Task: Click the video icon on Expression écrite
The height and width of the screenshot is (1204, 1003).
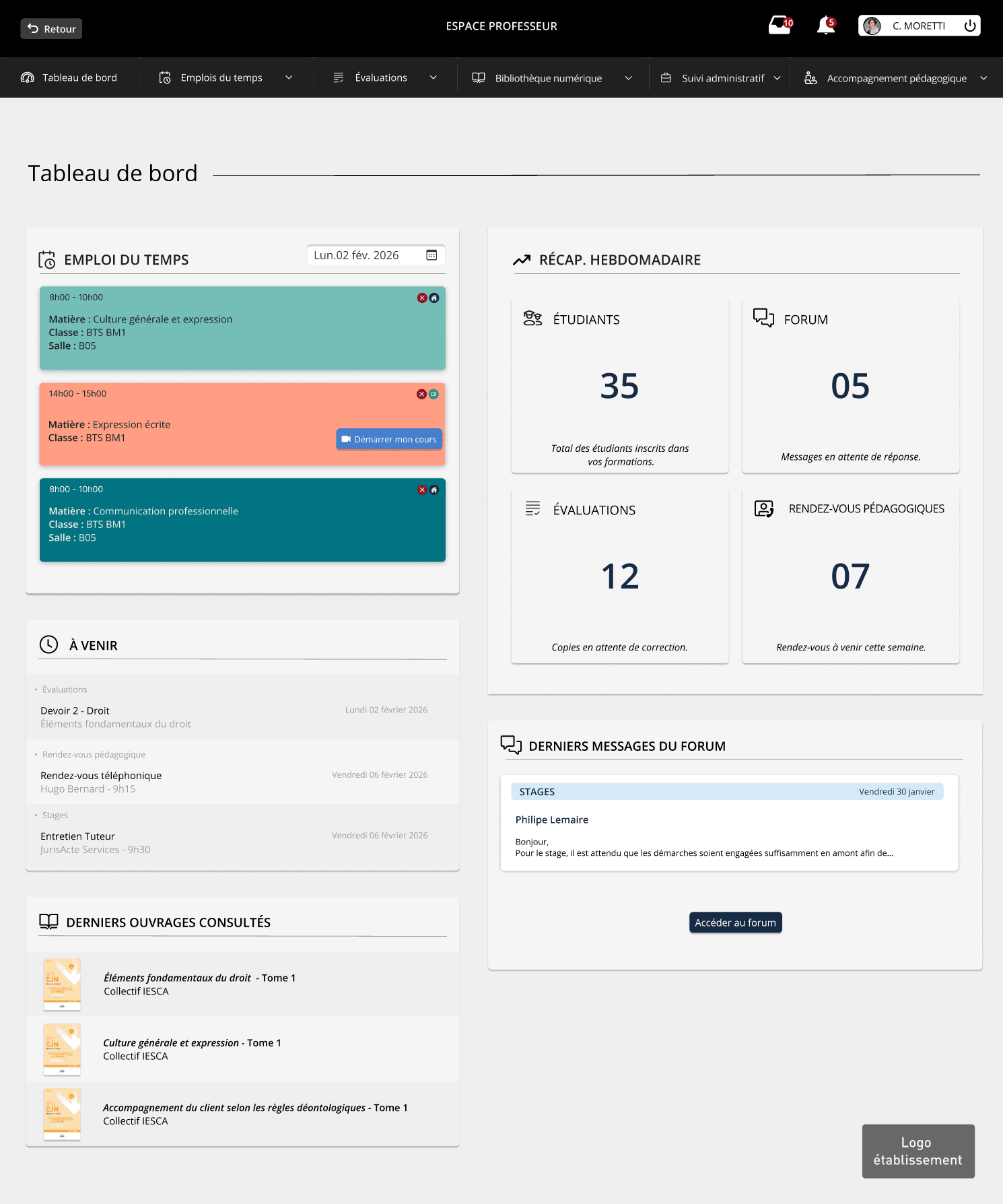Action: [x=434, y=394]
